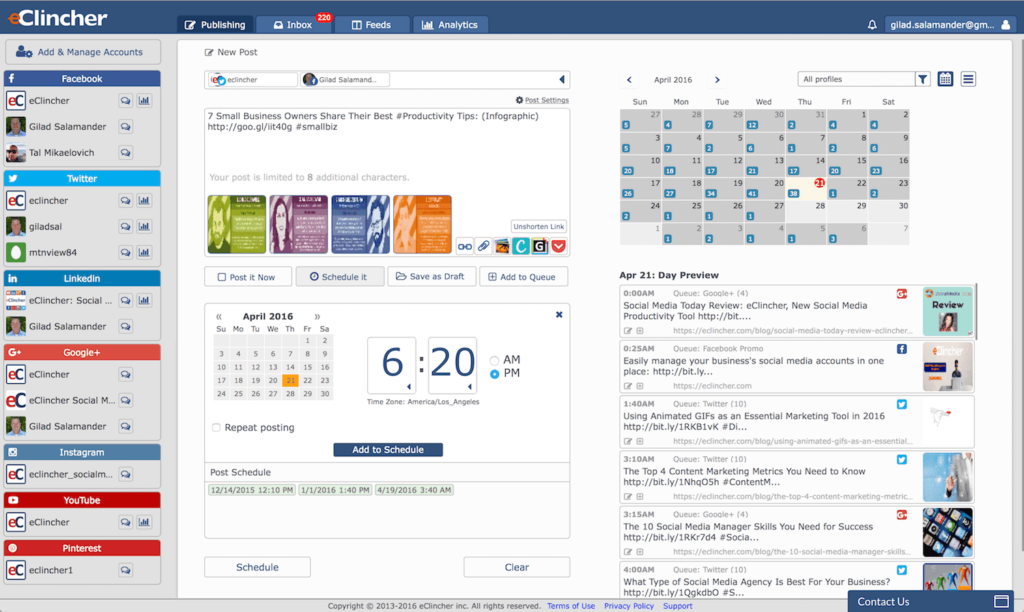
Task: Click the orange infographic thumbnail
Action: [422, 224]
